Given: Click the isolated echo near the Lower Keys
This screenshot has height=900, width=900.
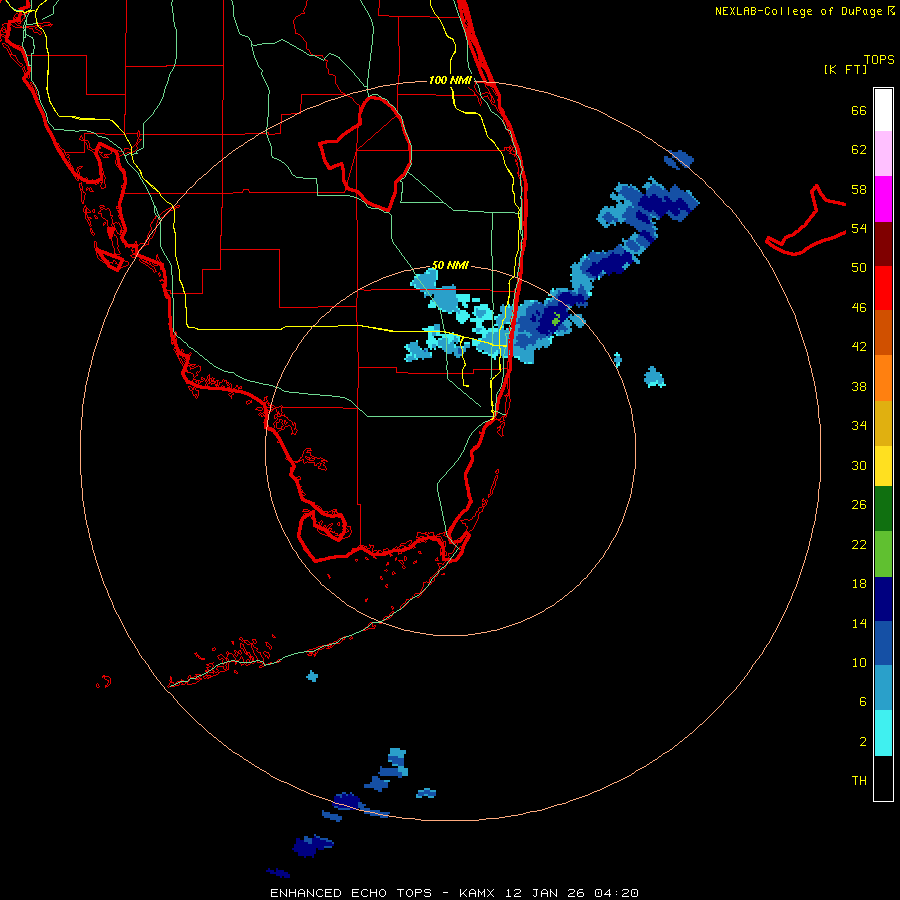Looking at the screenshot, I should 312,676.
